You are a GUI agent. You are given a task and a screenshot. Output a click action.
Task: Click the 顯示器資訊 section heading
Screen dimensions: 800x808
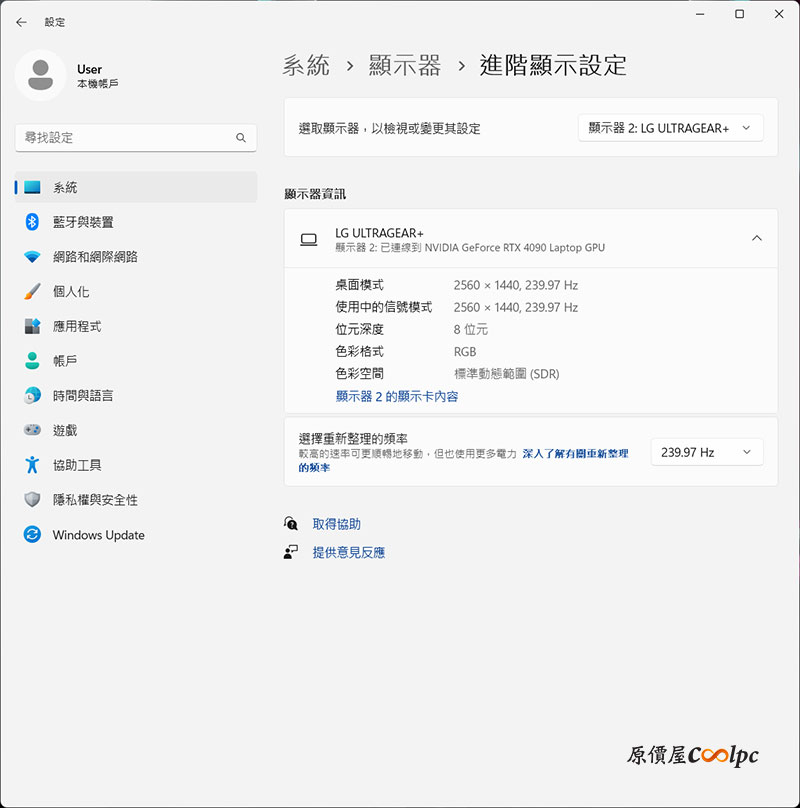click(315, 194)
